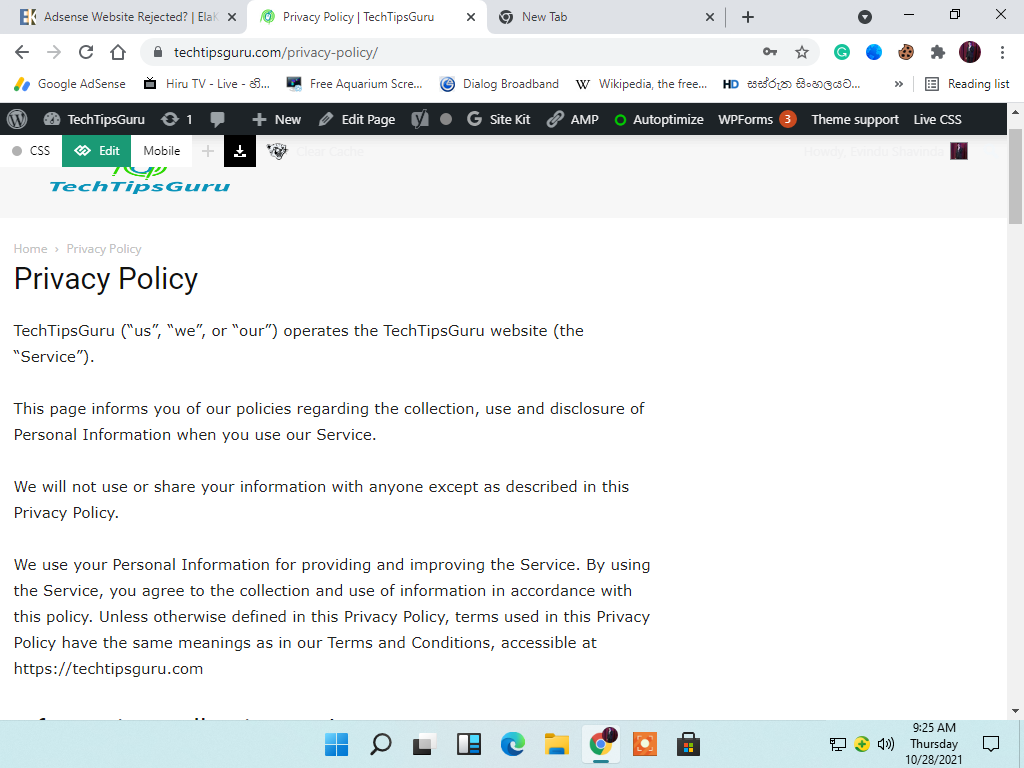Open the Live CSS item

tap(937, 120)
